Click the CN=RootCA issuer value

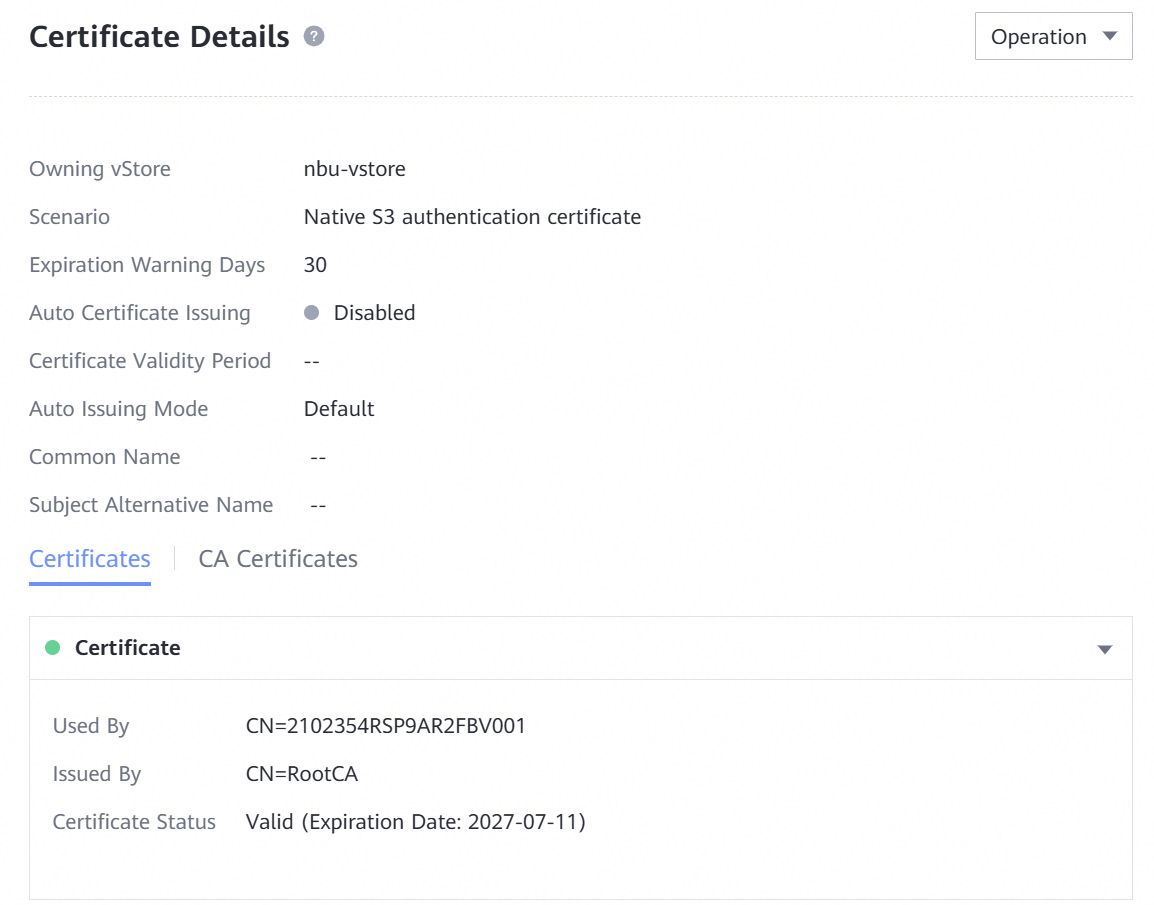coord(302,774)
